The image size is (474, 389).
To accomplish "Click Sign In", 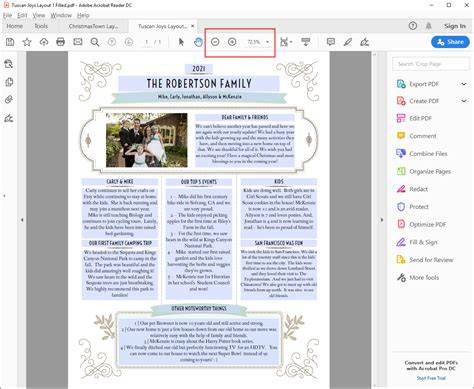I will pyautogui.click(x=455, y=26).
